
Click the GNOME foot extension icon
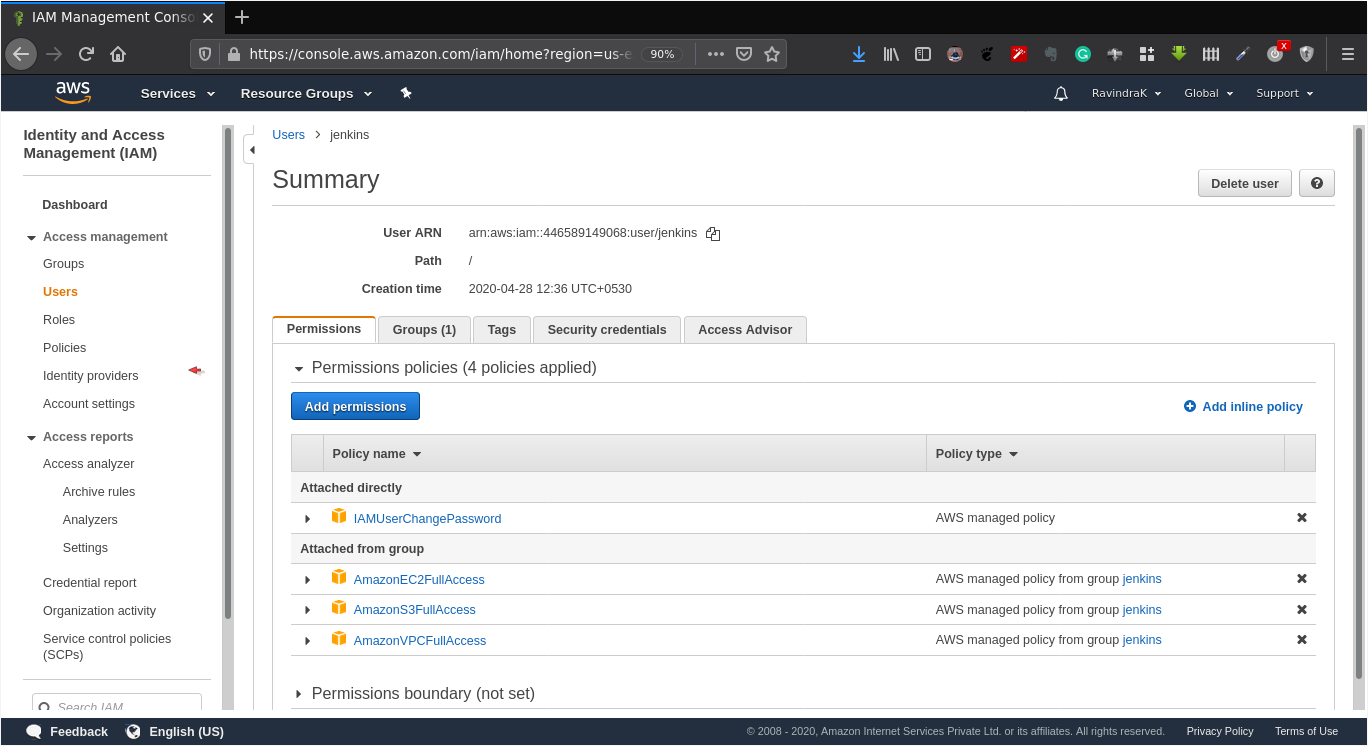(x=987, y=54)
